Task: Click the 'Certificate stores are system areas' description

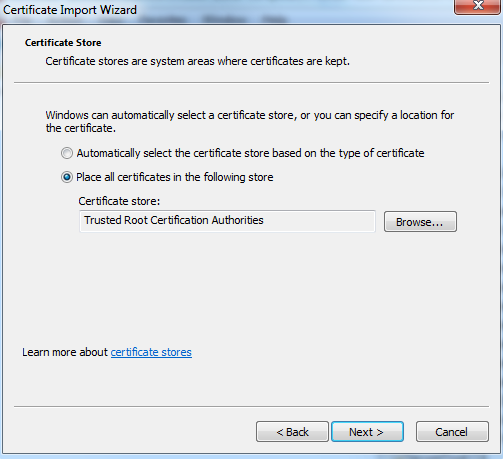Action: click(197, 61)
